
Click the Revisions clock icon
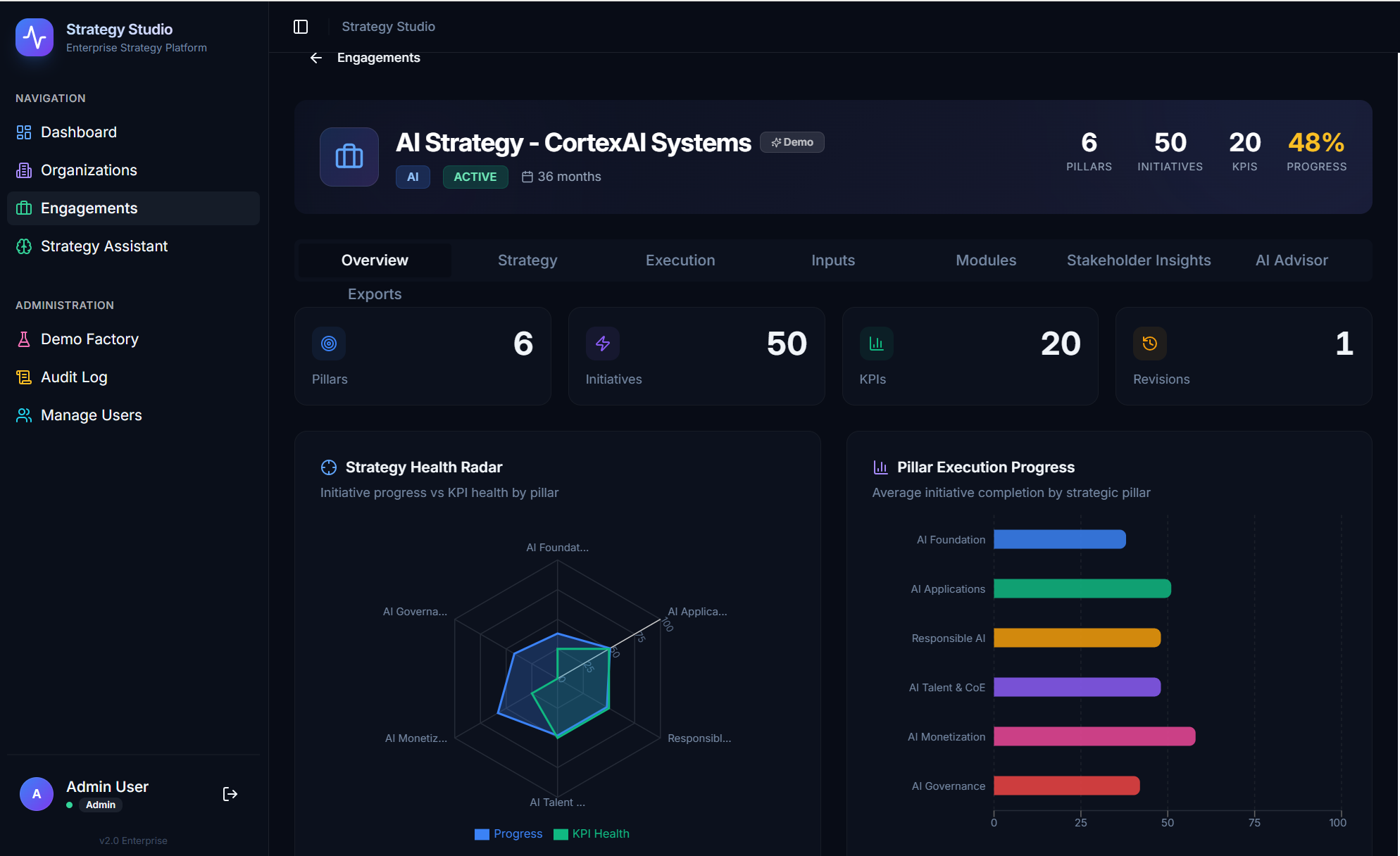tap(1150, 344)
